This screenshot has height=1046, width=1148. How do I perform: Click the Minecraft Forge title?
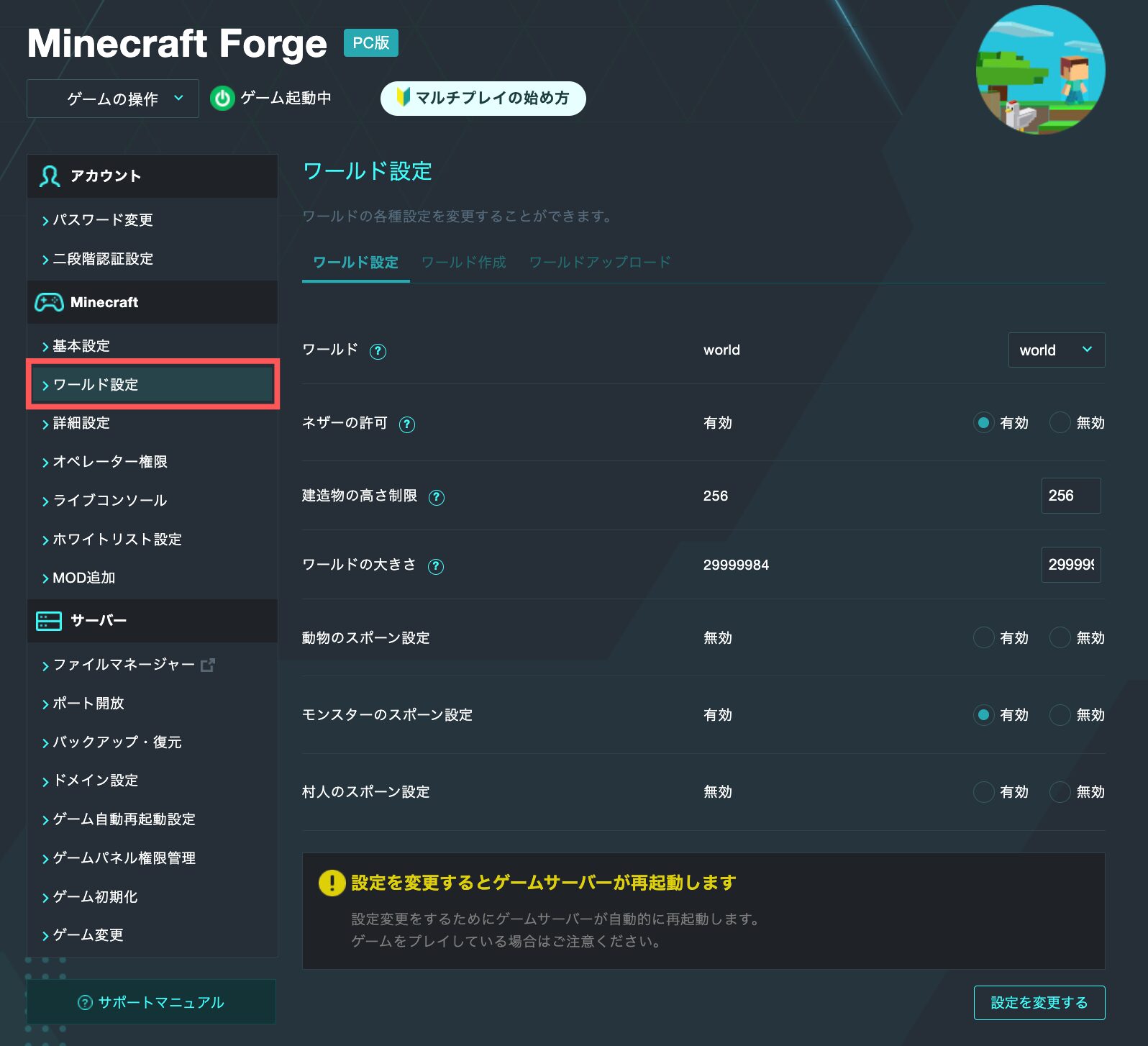coord(177,44)
